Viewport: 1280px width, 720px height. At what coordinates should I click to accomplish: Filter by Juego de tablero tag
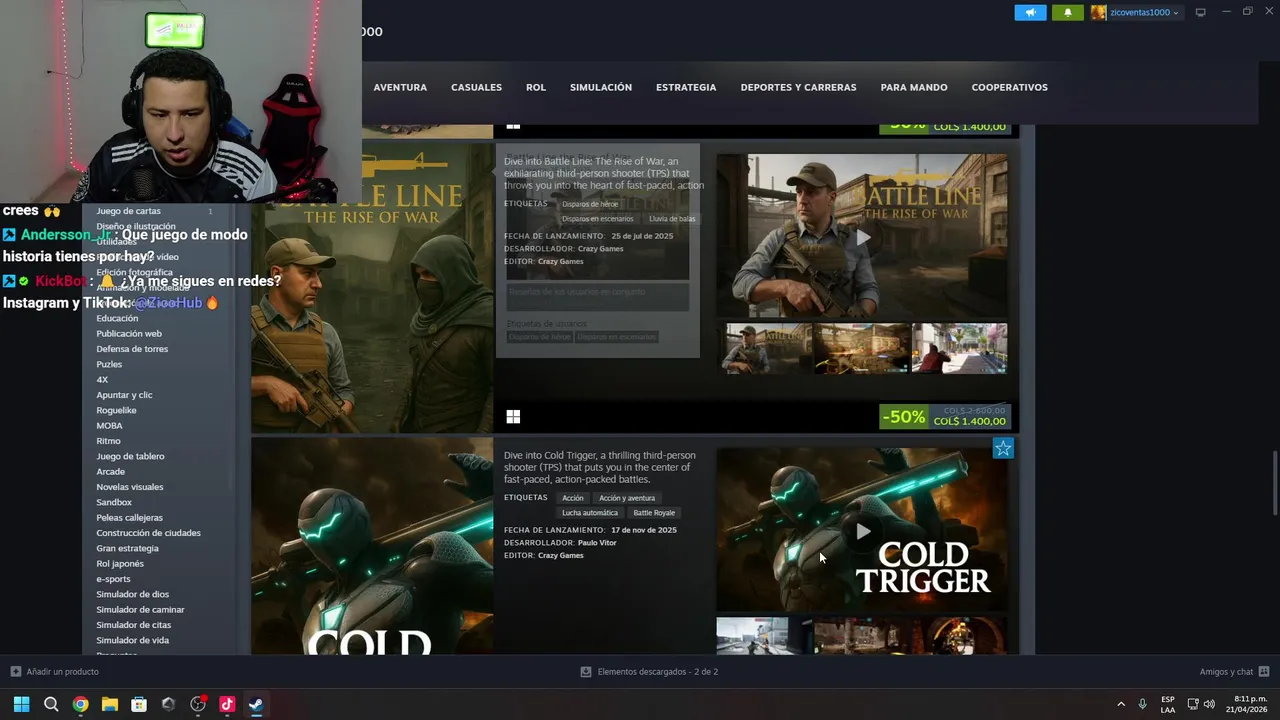(130, 456)
